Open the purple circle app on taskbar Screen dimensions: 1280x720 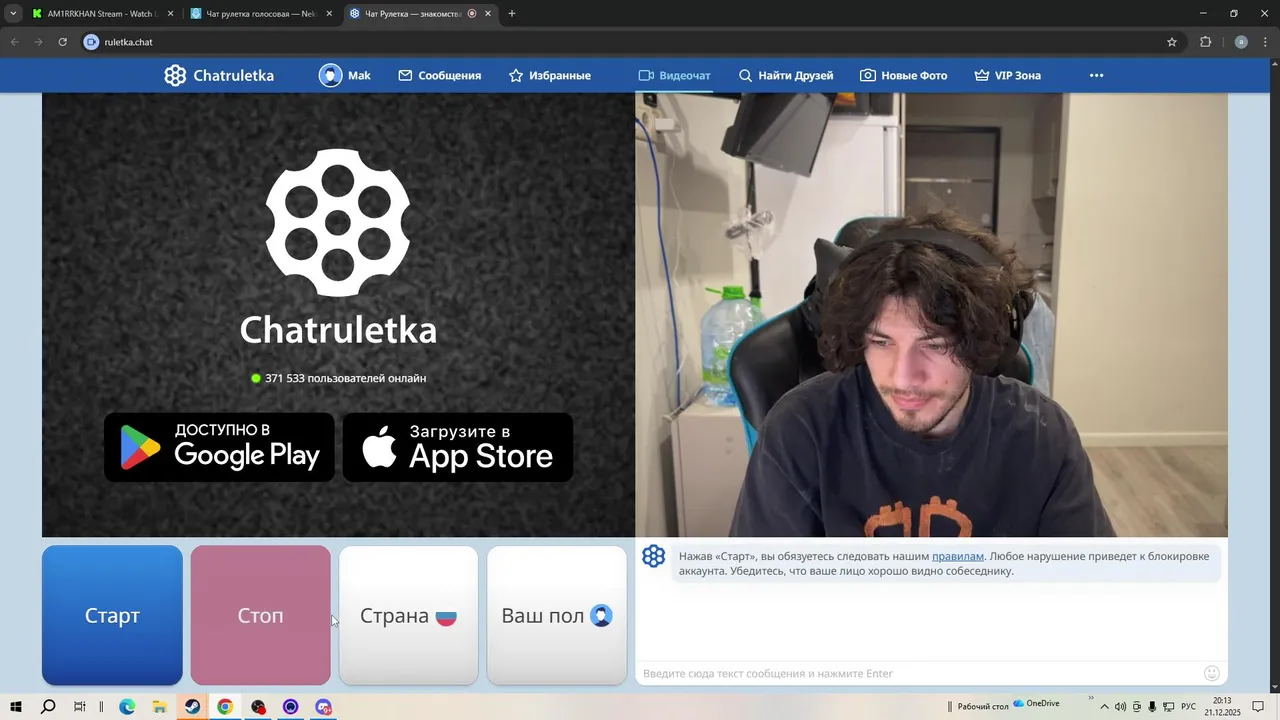pyautogui.click(x=291, y=707)
